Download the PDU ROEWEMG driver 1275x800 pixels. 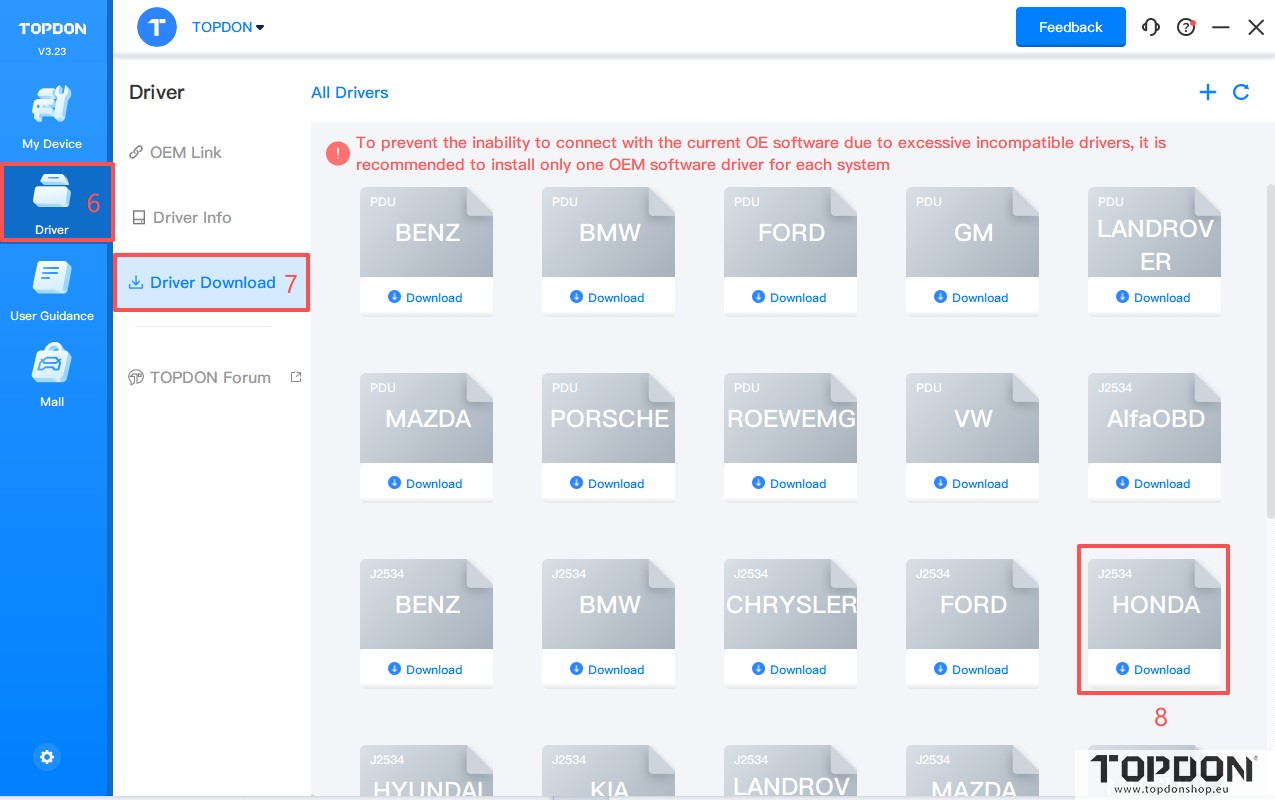point(790,484)
